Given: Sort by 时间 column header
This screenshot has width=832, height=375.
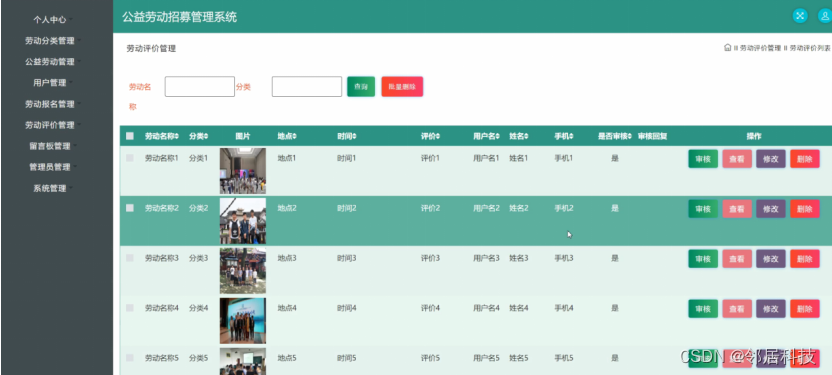Looking at the screenshot, I should point(347,136).
